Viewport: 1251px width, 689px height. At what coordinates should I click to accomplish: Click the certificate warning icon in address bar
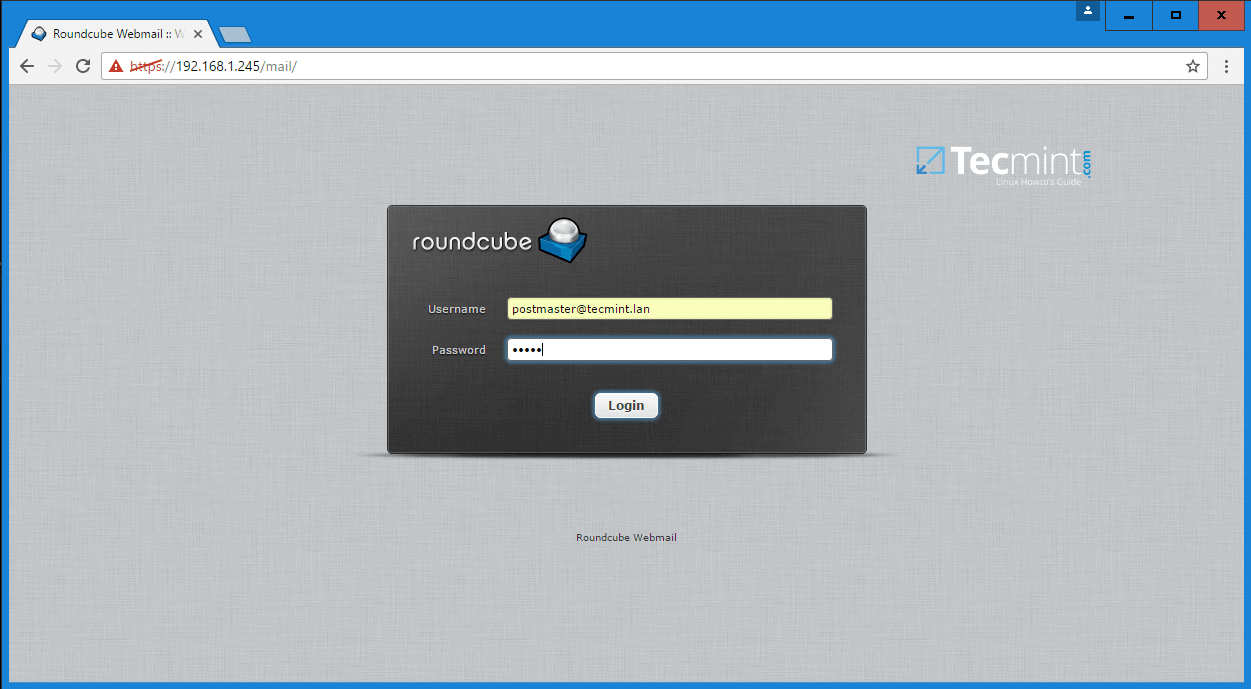point(117,66)
